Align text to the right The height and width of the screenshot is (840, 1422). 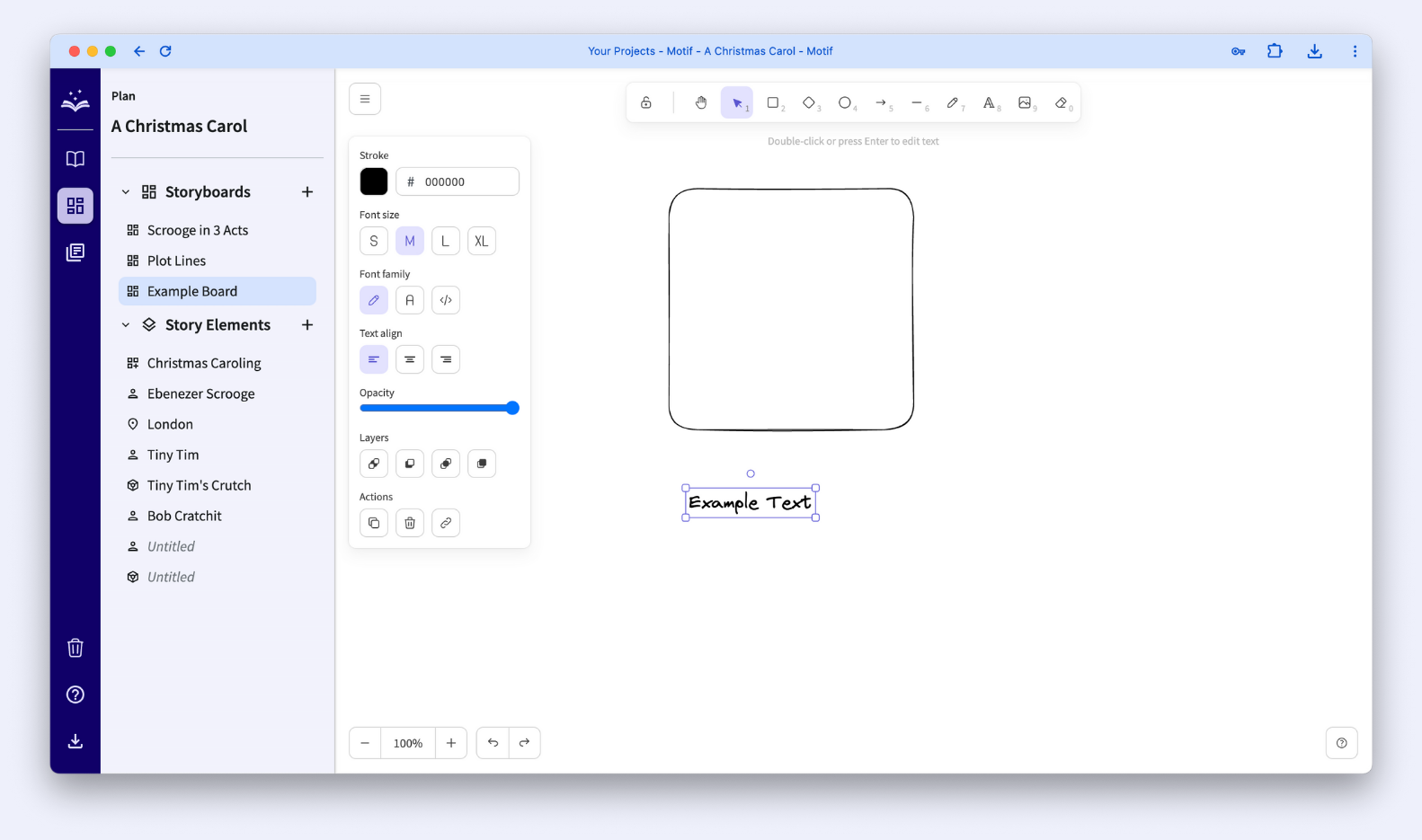(x=446, y=359)
